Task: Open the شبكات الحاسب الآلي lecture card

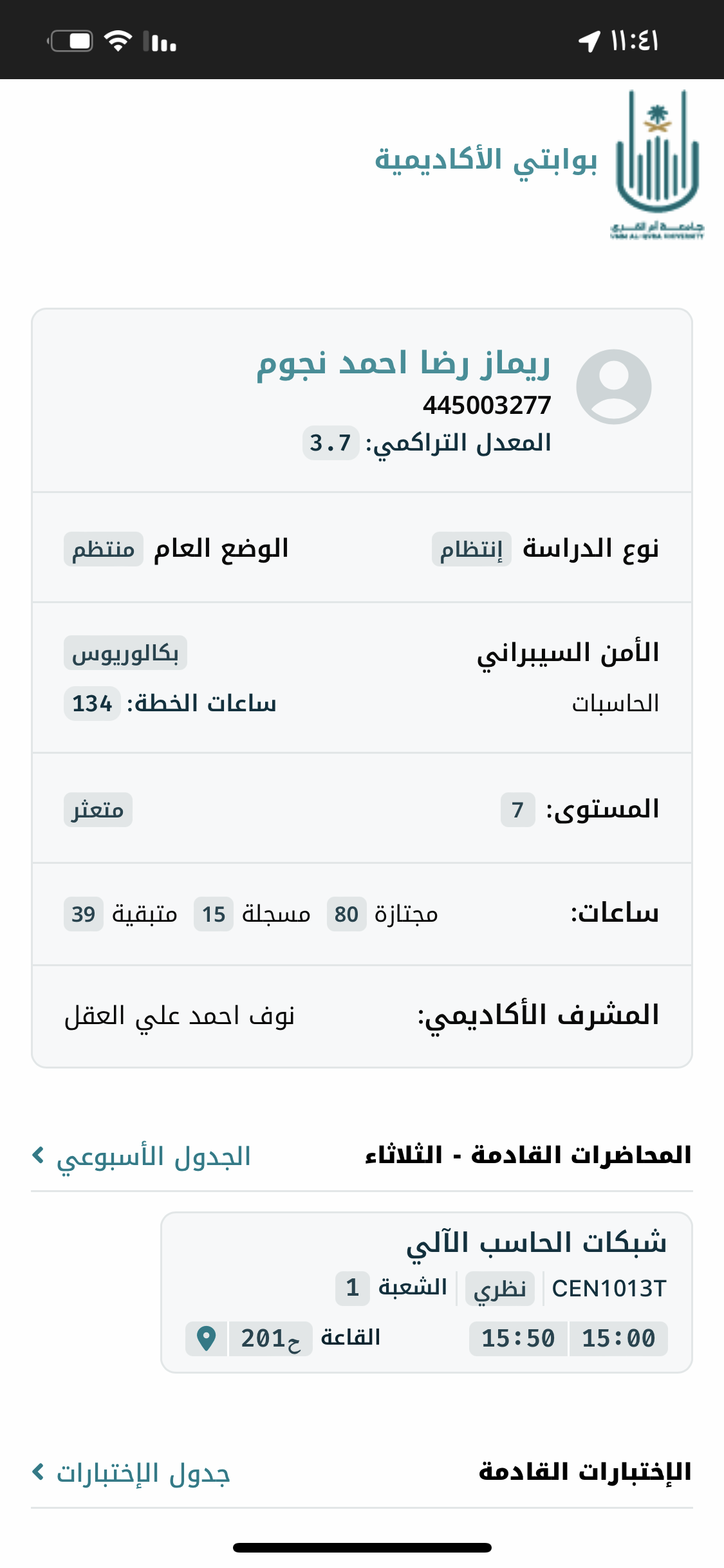Action: pos(426,1293)
